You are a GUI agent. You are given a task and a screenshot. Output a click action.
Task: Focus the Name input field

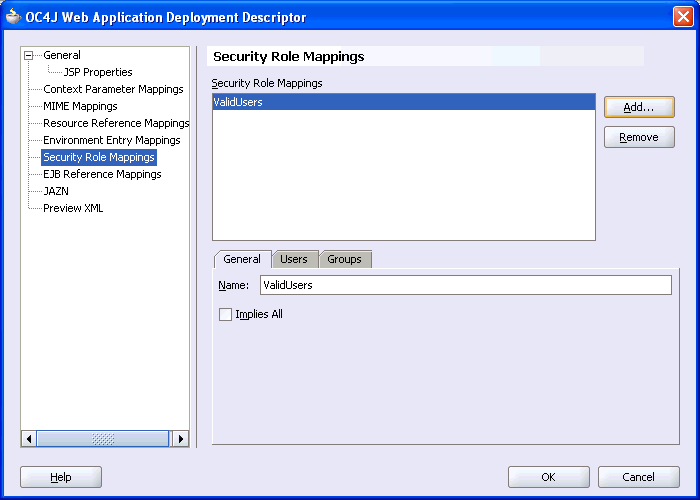coord(466,285)
